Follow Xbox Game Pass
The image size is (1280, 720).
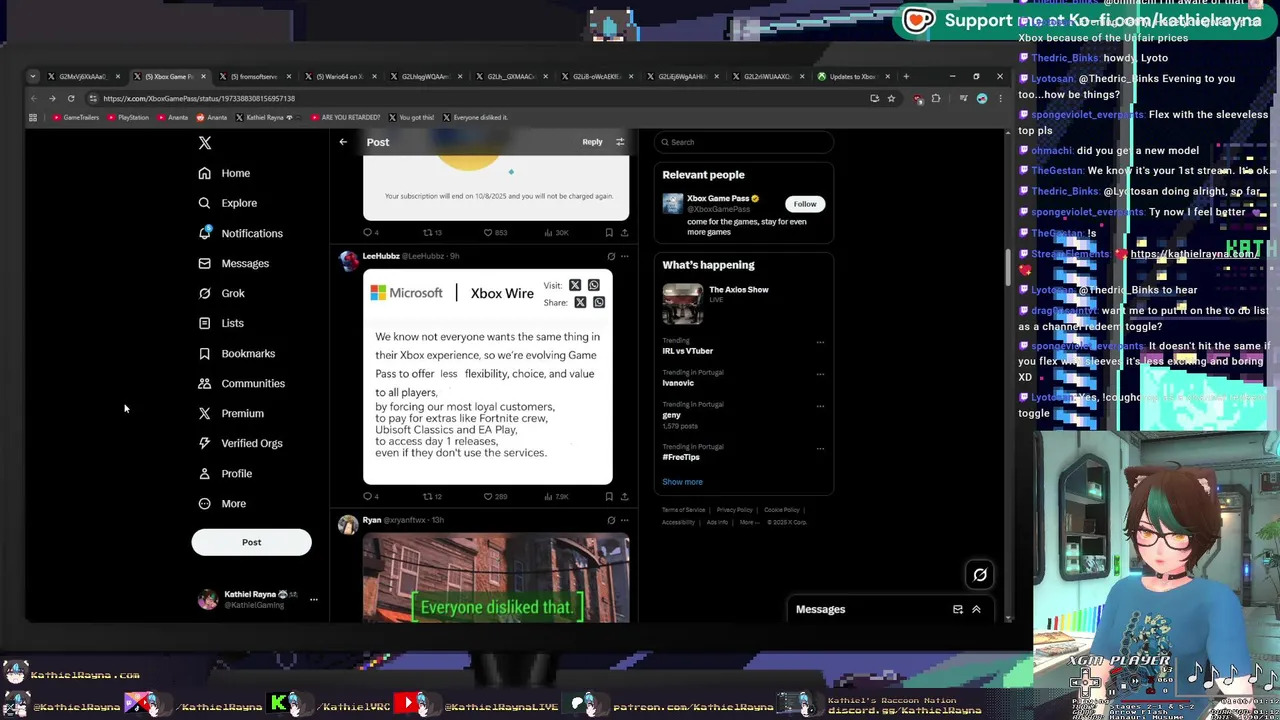pyautogui.click(x=805, y=204)
